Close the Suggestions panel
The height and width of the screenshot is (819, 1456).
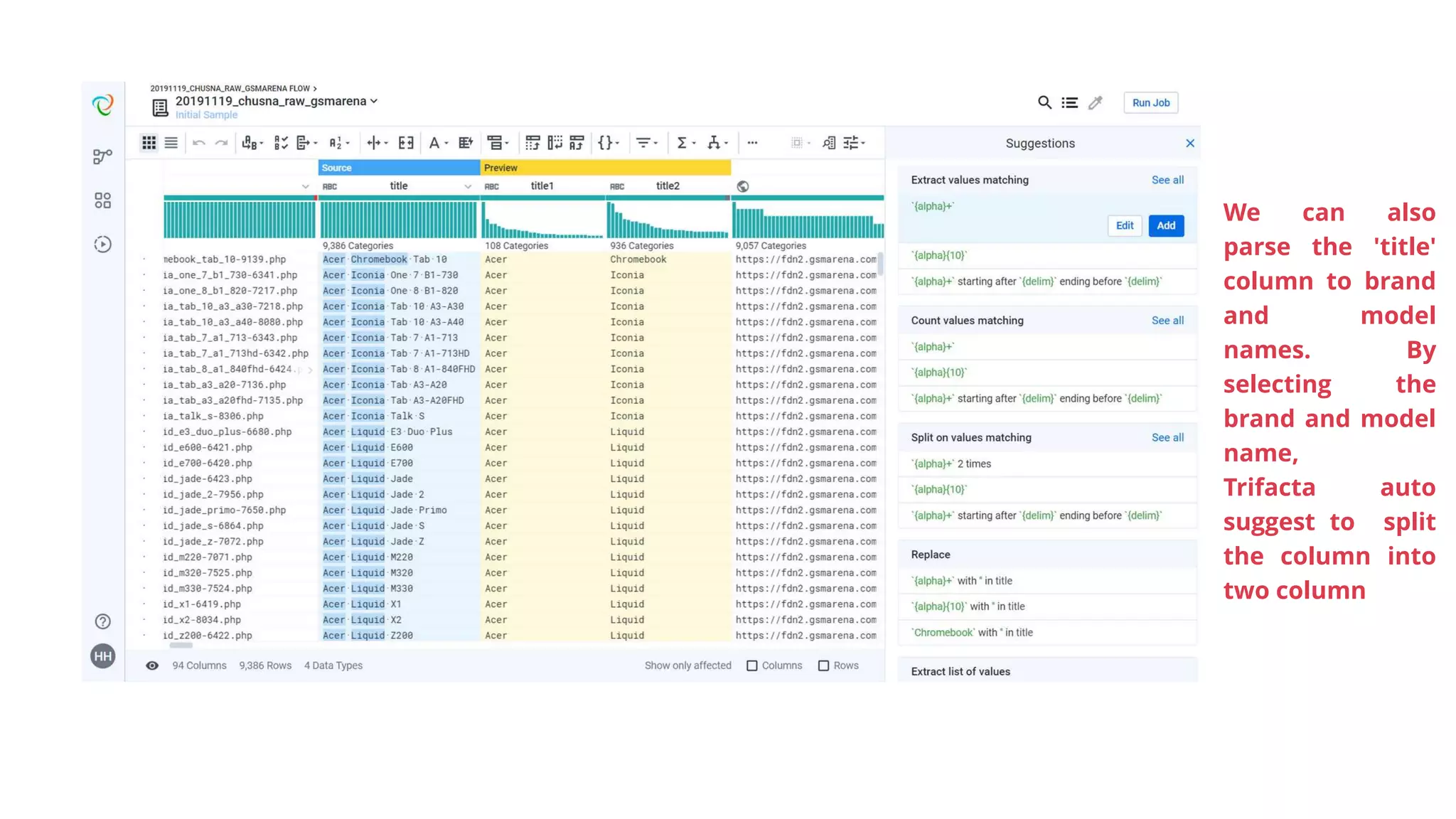[x=1190, y=143]
